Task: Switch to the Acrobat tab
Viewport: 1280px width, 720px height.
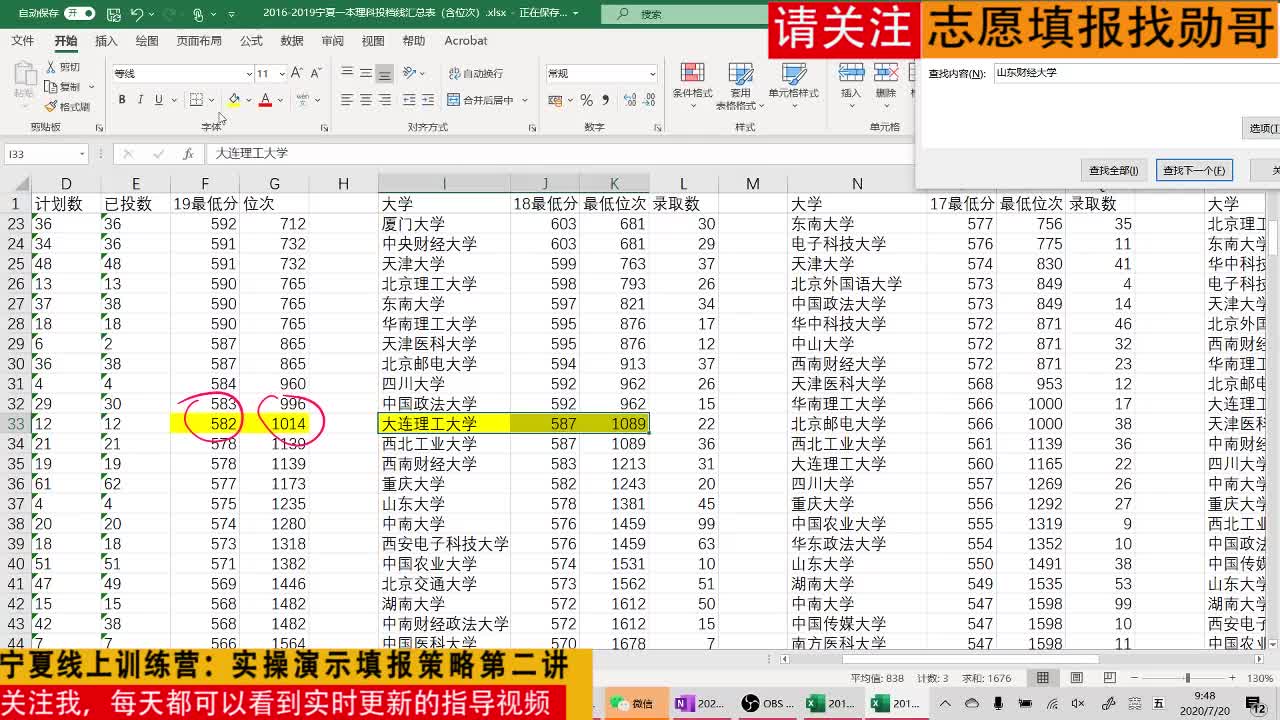Action: [x=466, y=41]
